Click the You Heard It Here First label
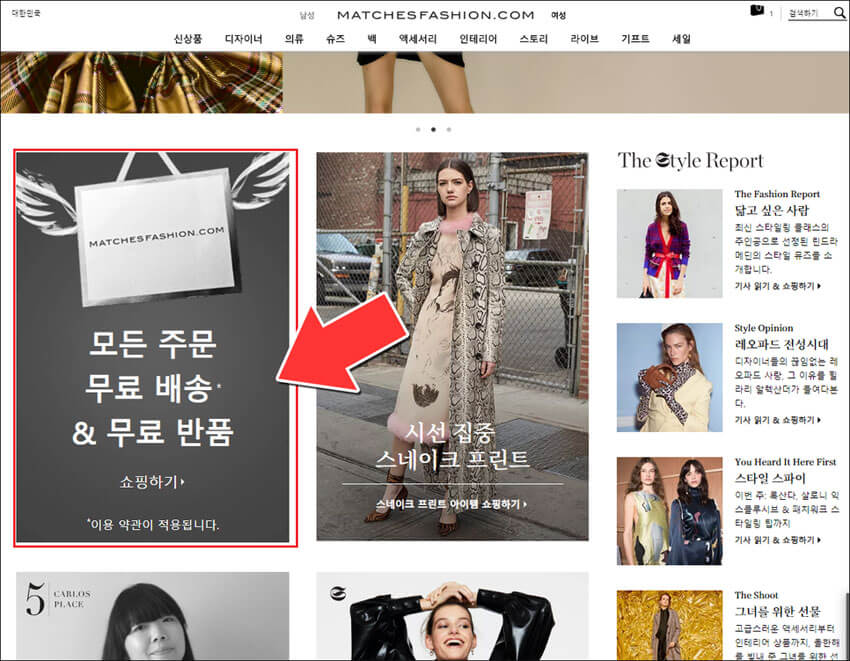 coord(785,462)
